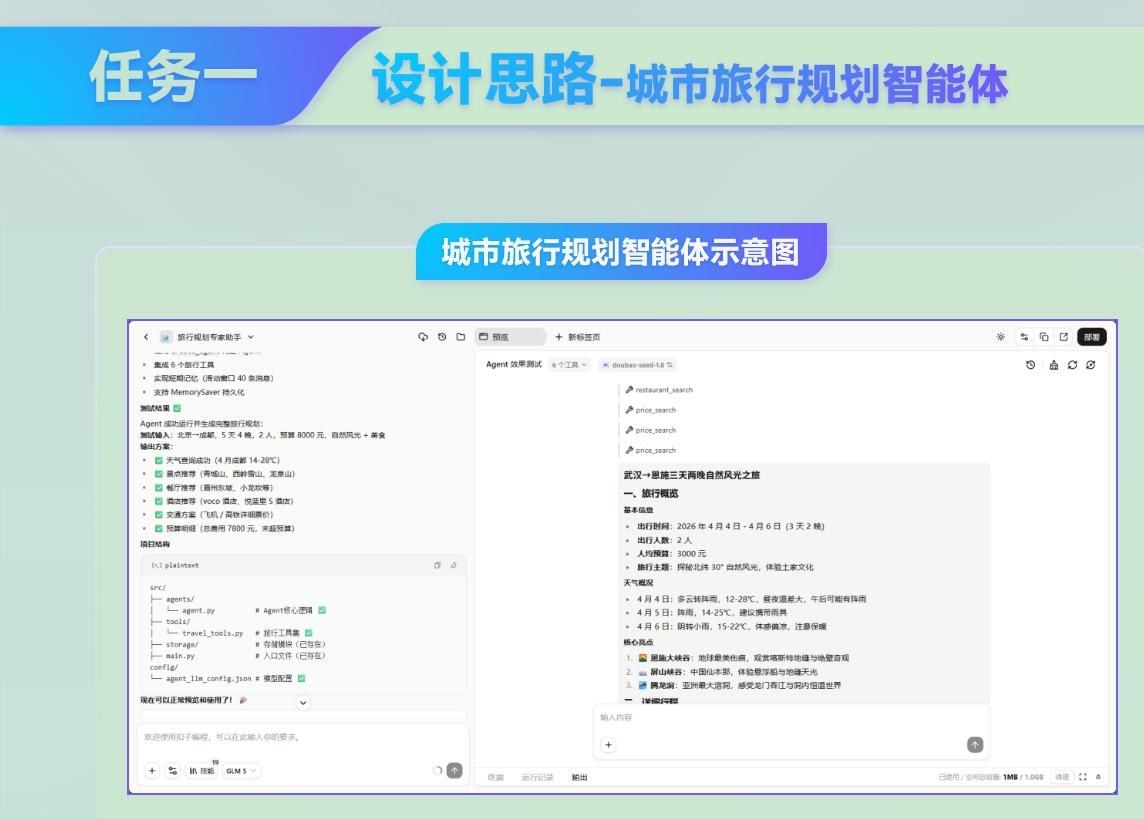Click the 恩施大峡谷 highlight entry
The height and width of the screenshot is (819, 1144).
[743, 658]
